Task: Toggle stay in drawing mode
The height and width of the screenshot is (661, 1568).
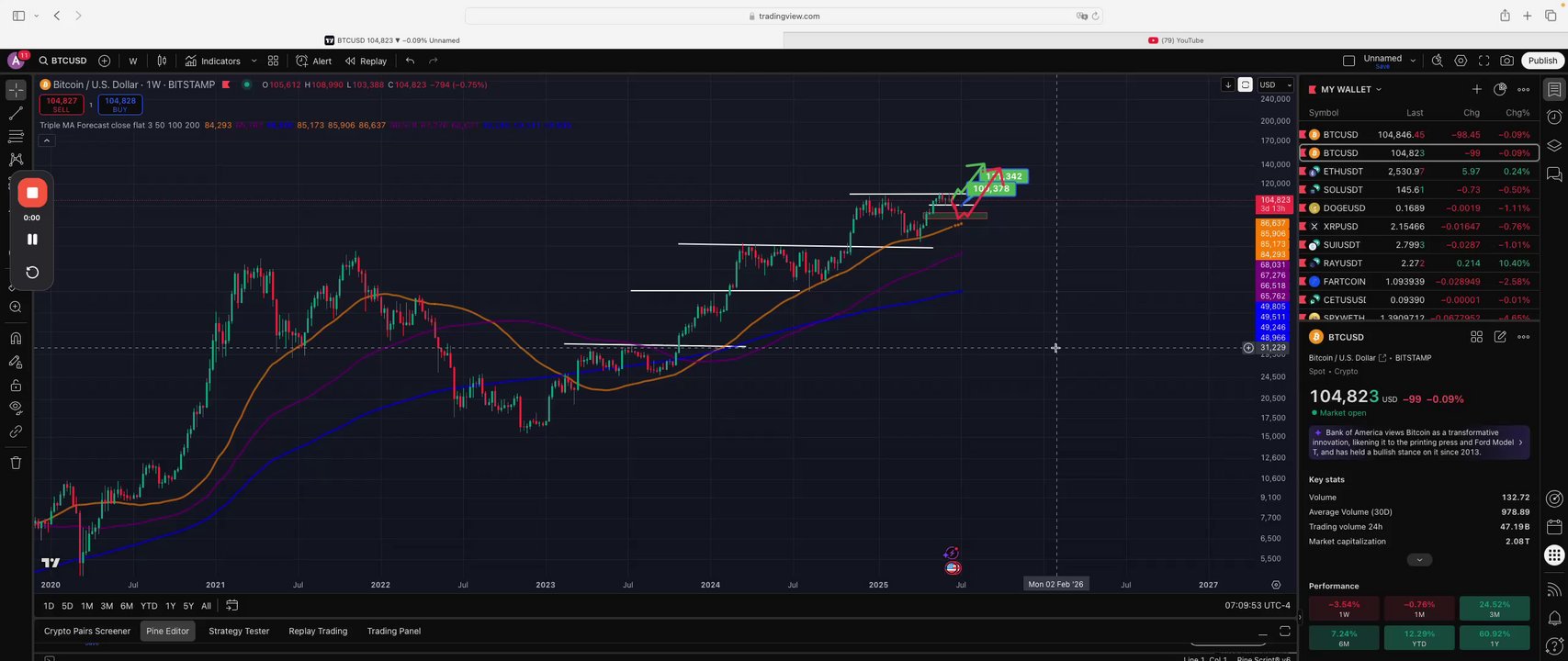Action: [16, 361]
